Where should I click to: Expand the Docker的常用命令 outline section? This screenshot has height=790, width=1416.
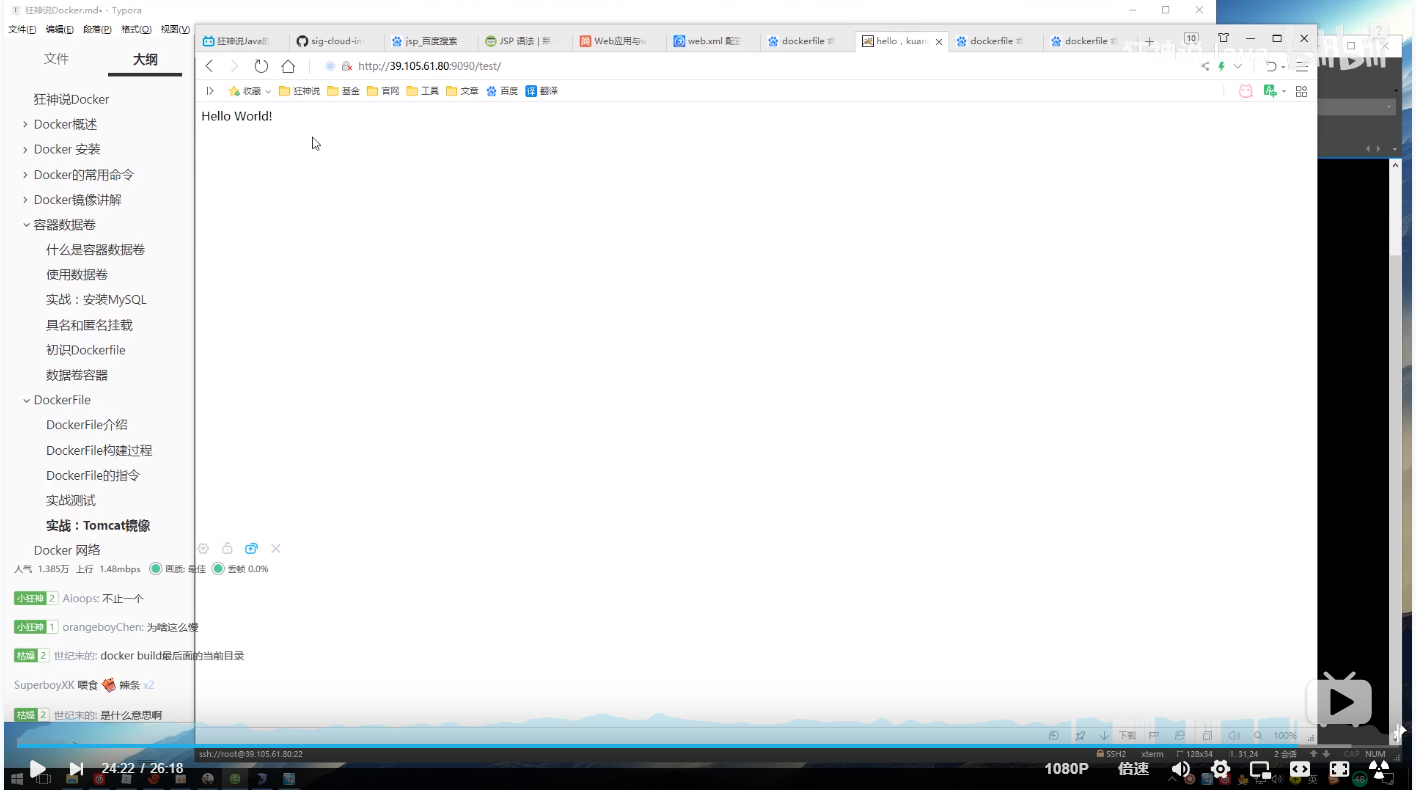coord(25,174)
